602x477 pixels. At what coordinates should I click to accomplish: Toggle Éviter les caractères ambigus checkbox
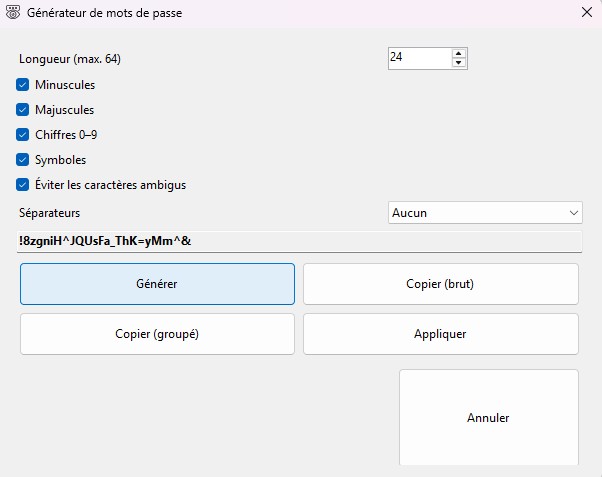click(23, 185)
